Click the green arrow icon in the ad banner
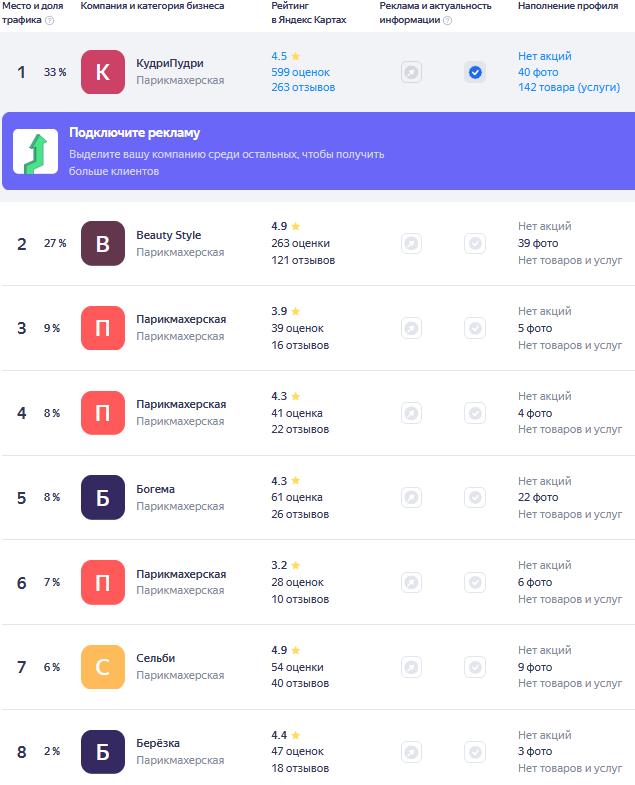Screen dimensions: 635x785 click(x=36, y=152)
